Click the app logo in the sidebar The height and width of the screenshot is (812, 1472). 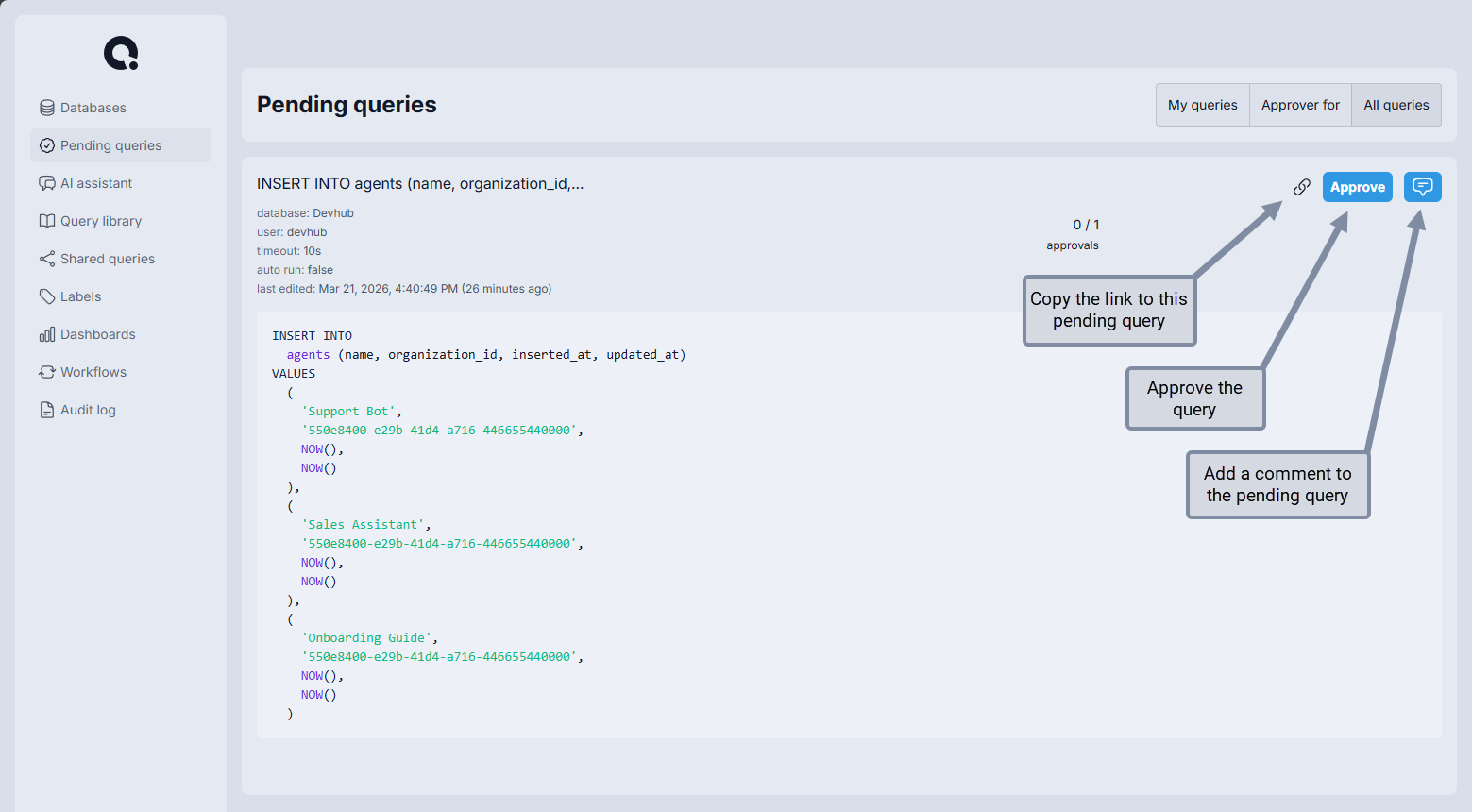tap(121, 53)
